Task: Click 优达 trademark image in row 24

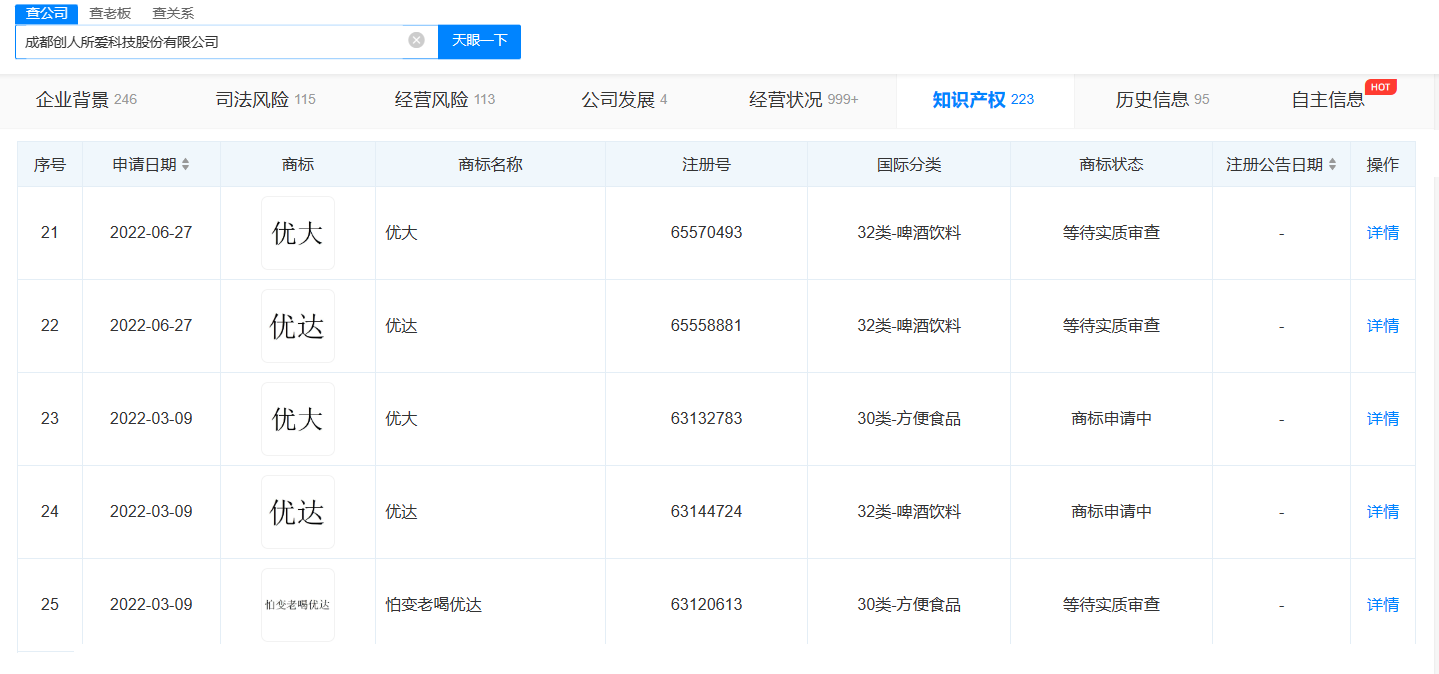Action: tap(298, 512)
